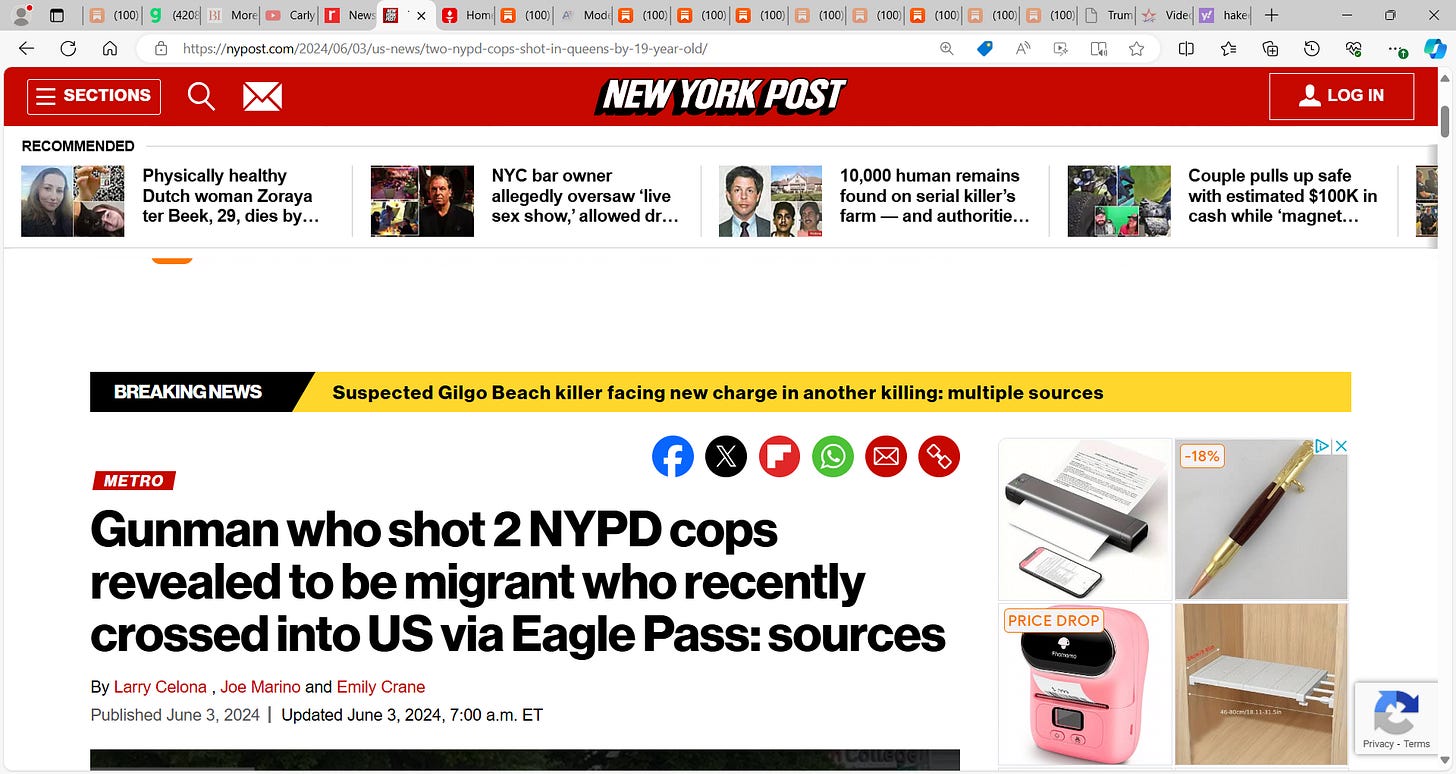Image resolution: width=1456 pixels, height=774 pixels.
Task: Add this page to favorites star
Action: pos(1136,48)
